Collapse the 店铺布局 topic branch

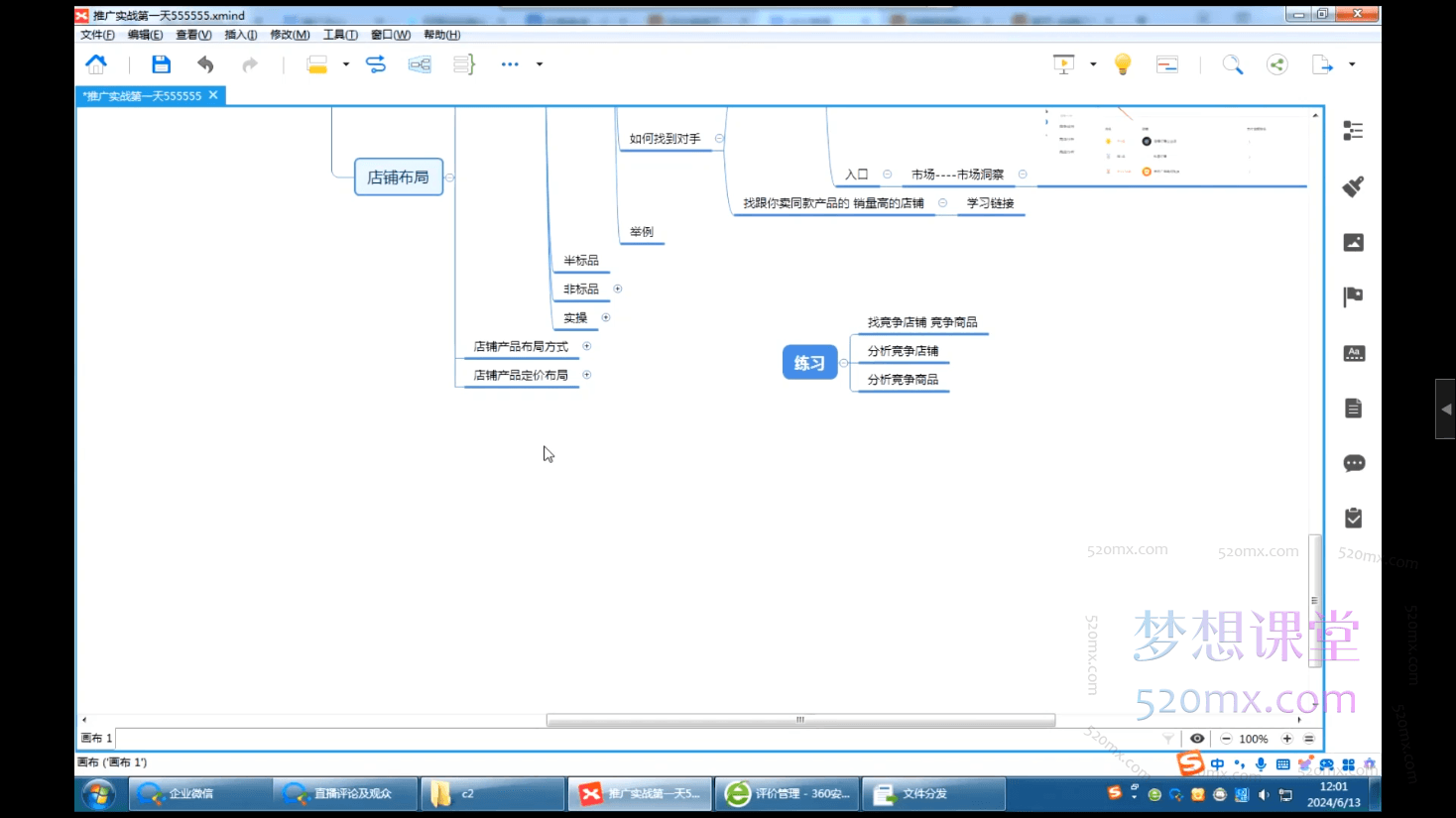coord(450,177)
